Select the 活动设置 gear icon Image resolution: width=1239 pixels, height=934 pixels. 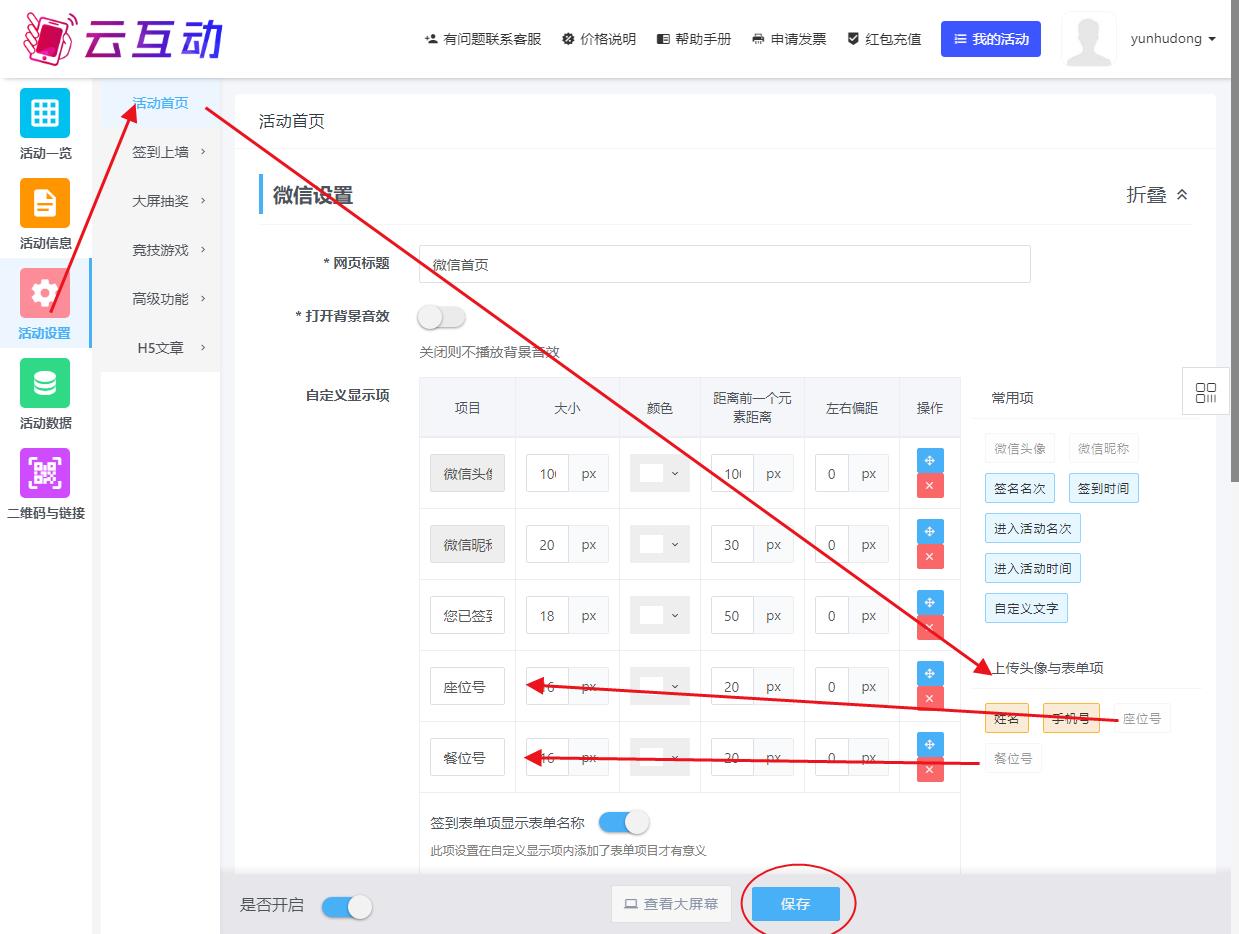point(45,293)
